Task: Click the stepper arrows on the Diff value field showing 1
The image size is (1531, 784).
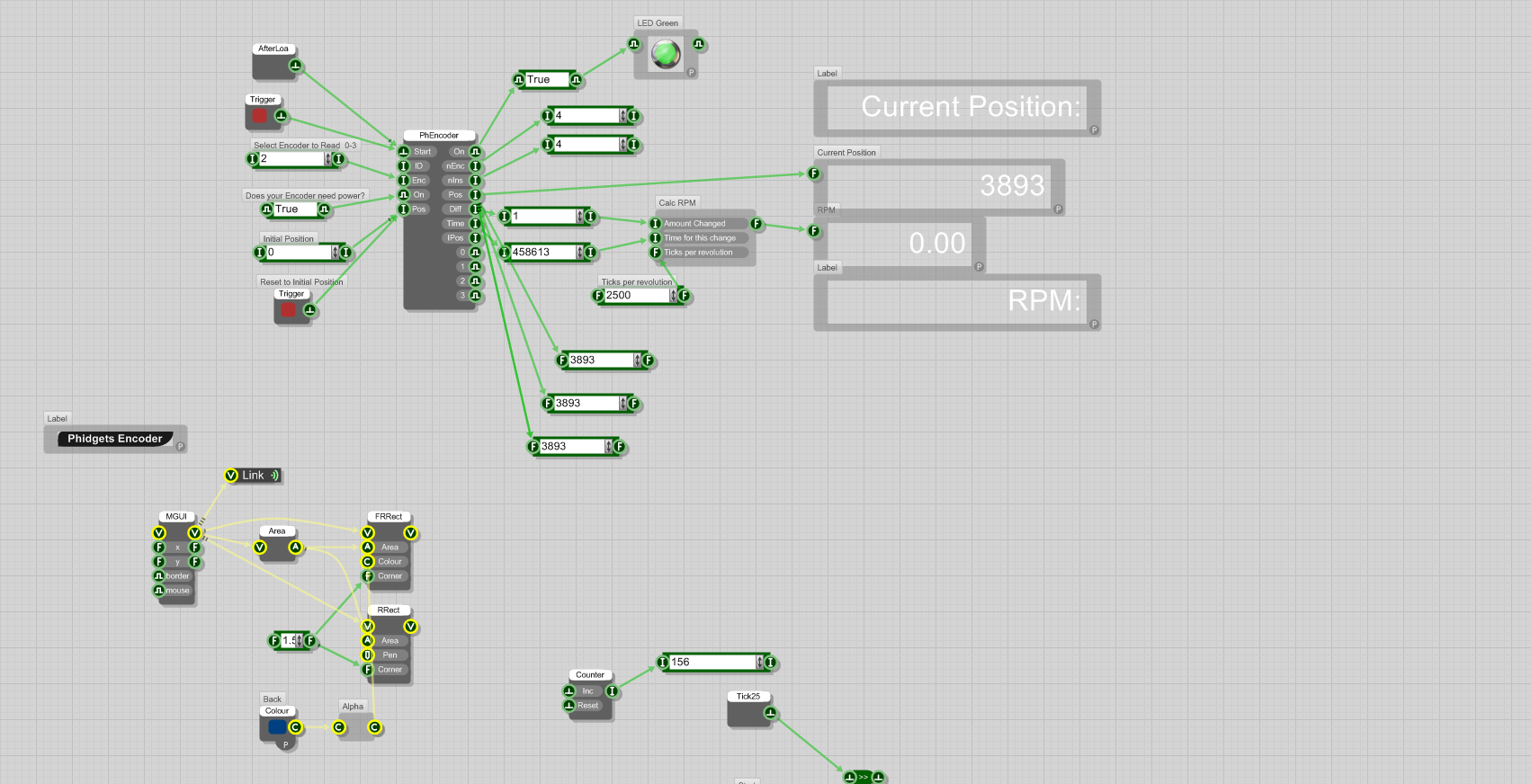Action: tap(579, 217)
